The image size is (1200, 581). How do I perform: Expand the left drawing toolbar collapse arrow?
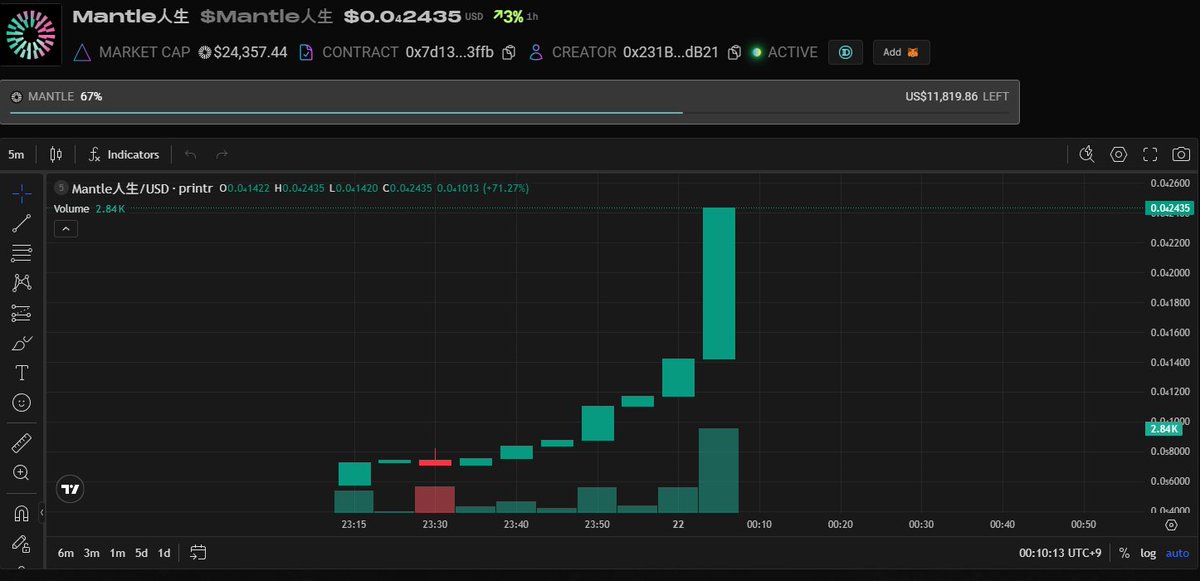click(42, 513)
